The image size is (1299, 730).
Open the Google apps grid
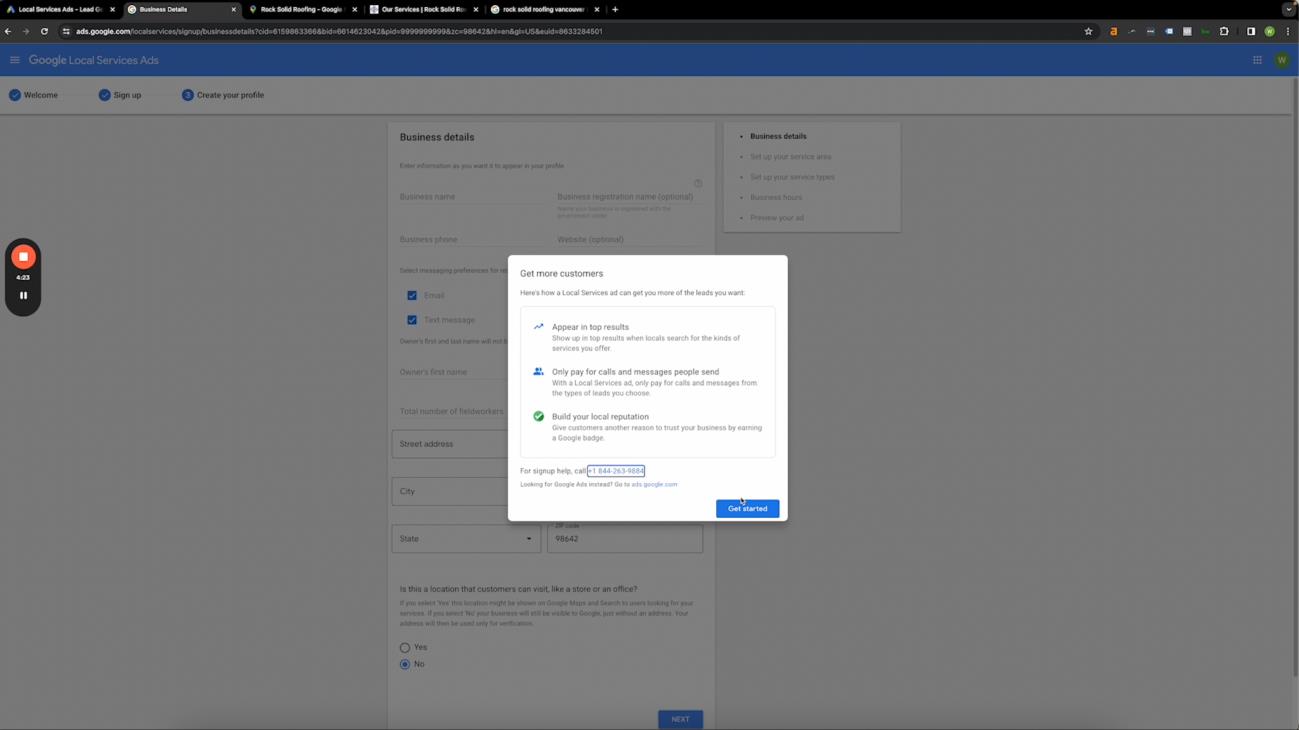click(x=1257, y=60)
